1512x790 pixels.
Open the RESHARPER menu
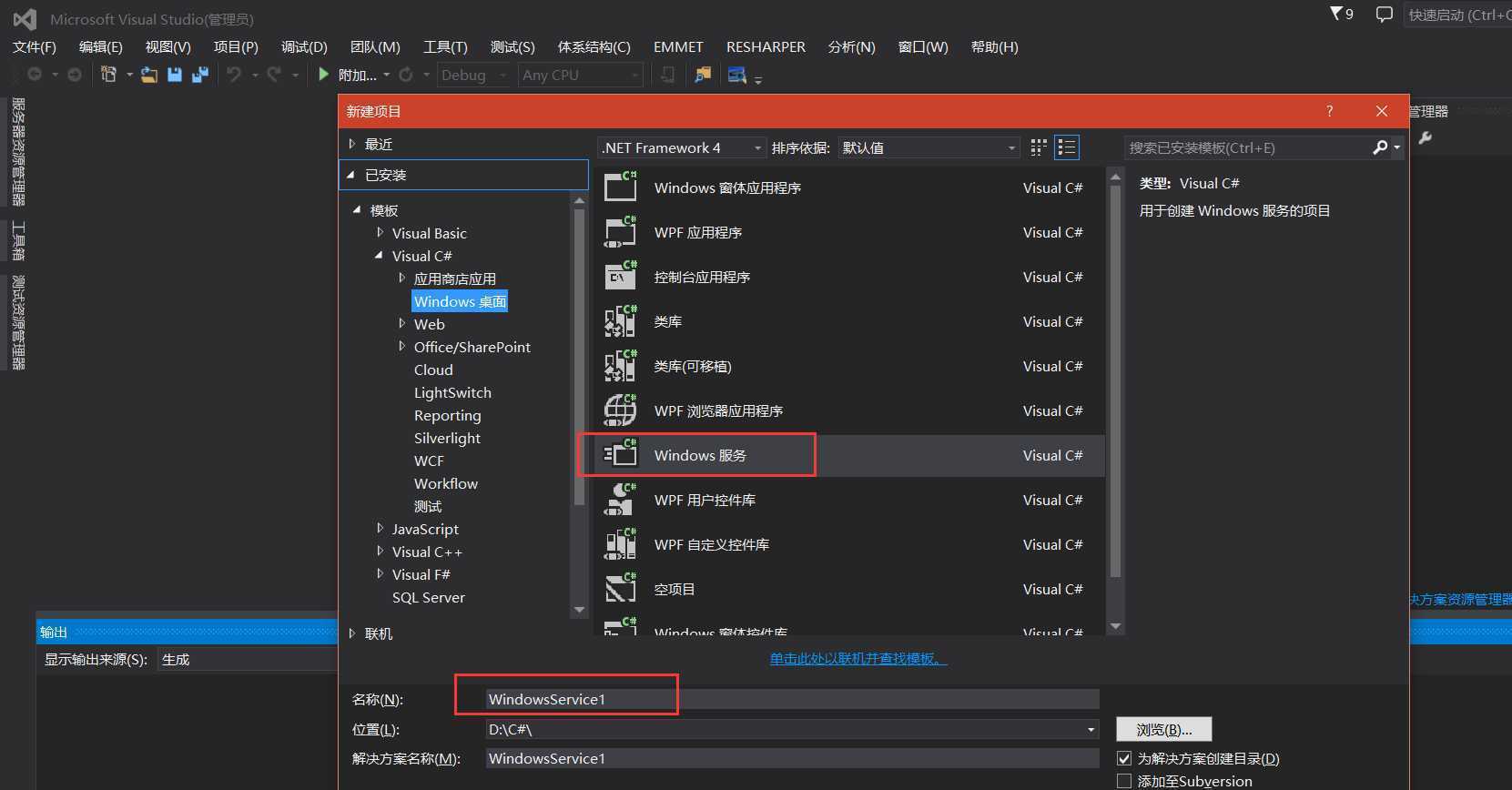tap(766, 47)
